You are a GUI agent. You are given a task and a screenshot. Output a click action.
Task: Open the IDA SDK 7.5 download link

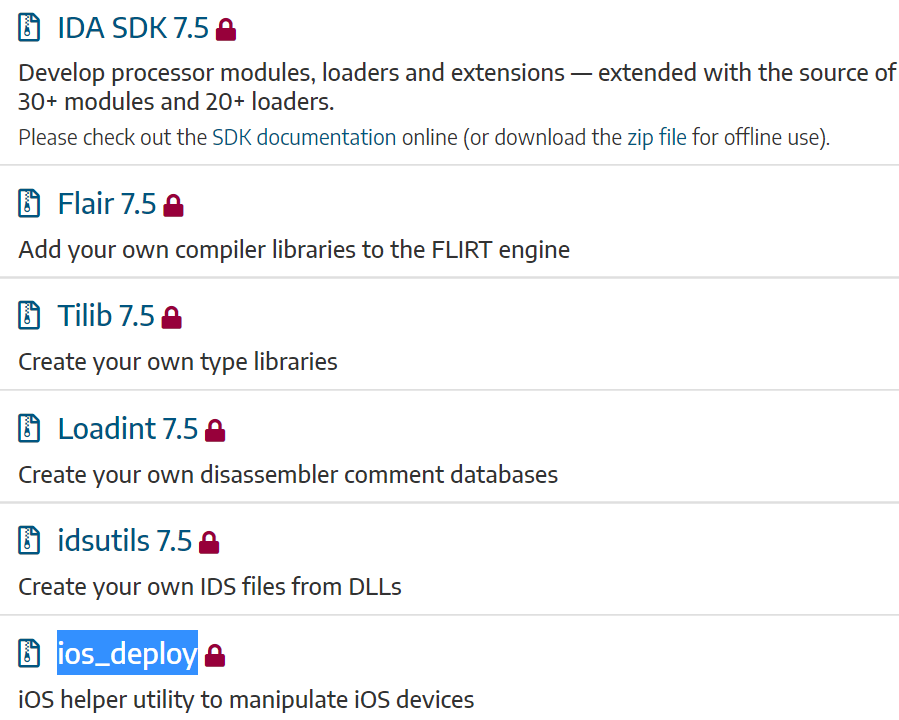[x=133, y=28]
